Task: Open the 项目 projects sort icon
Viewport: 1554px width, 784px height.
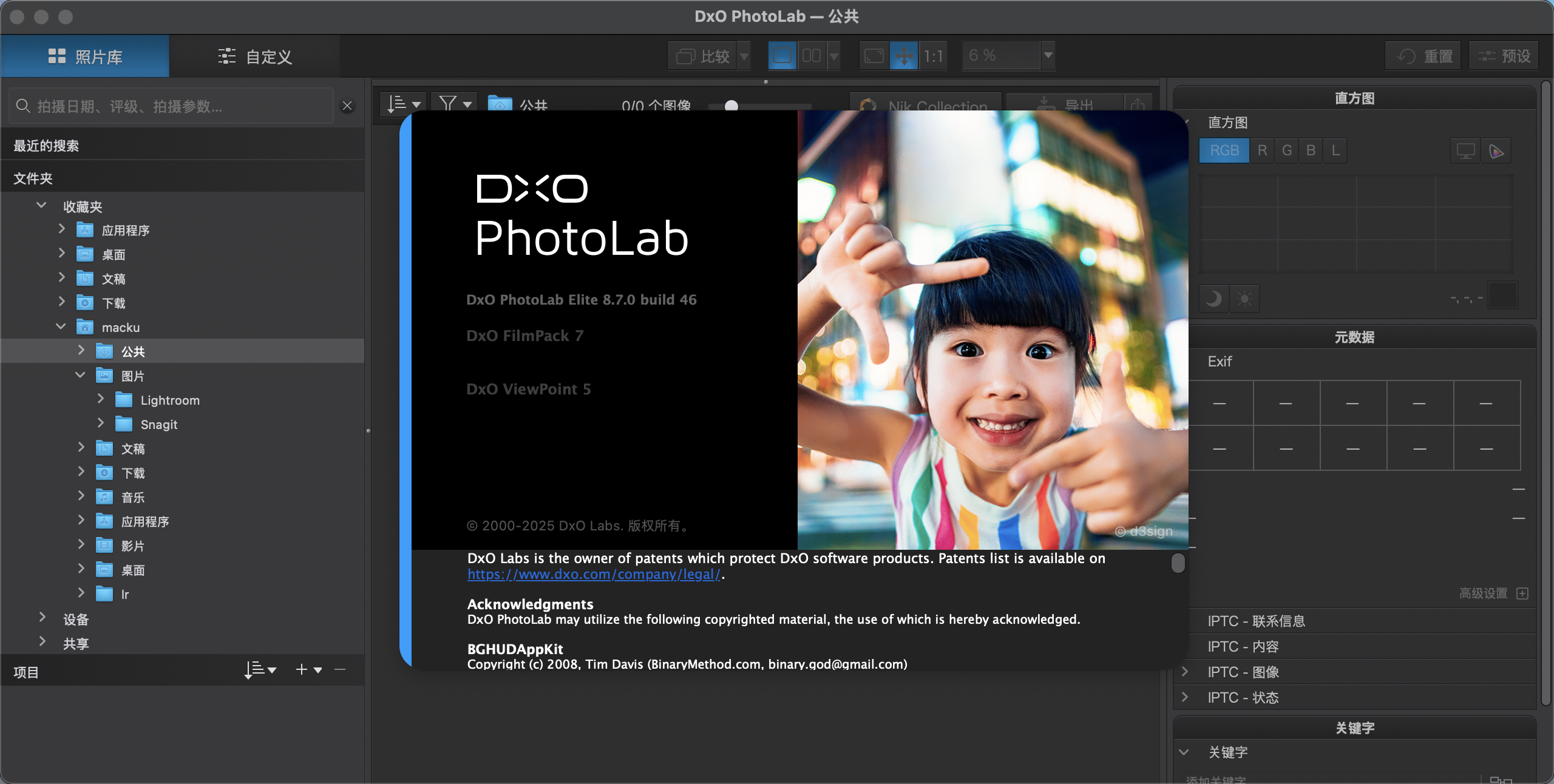Action: pos(260,670)
